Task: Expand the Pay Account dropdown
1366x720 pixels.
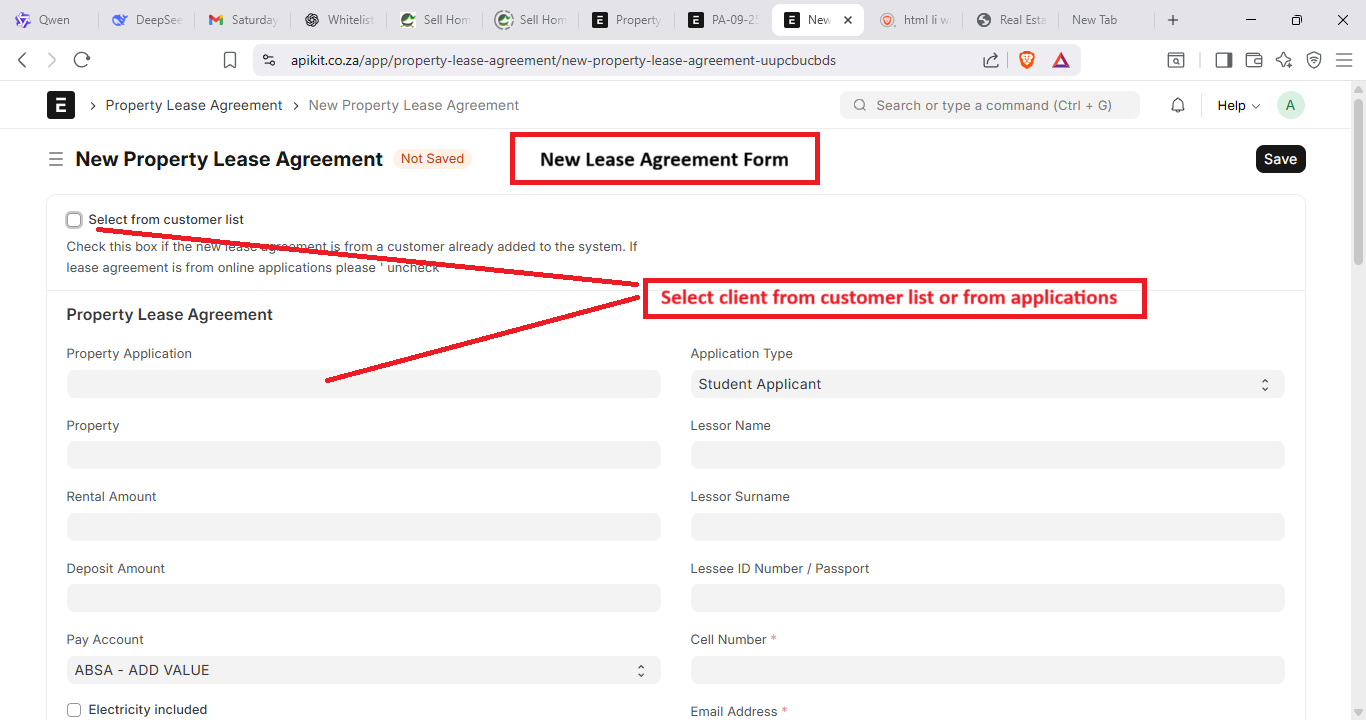Action: [363, 670]
